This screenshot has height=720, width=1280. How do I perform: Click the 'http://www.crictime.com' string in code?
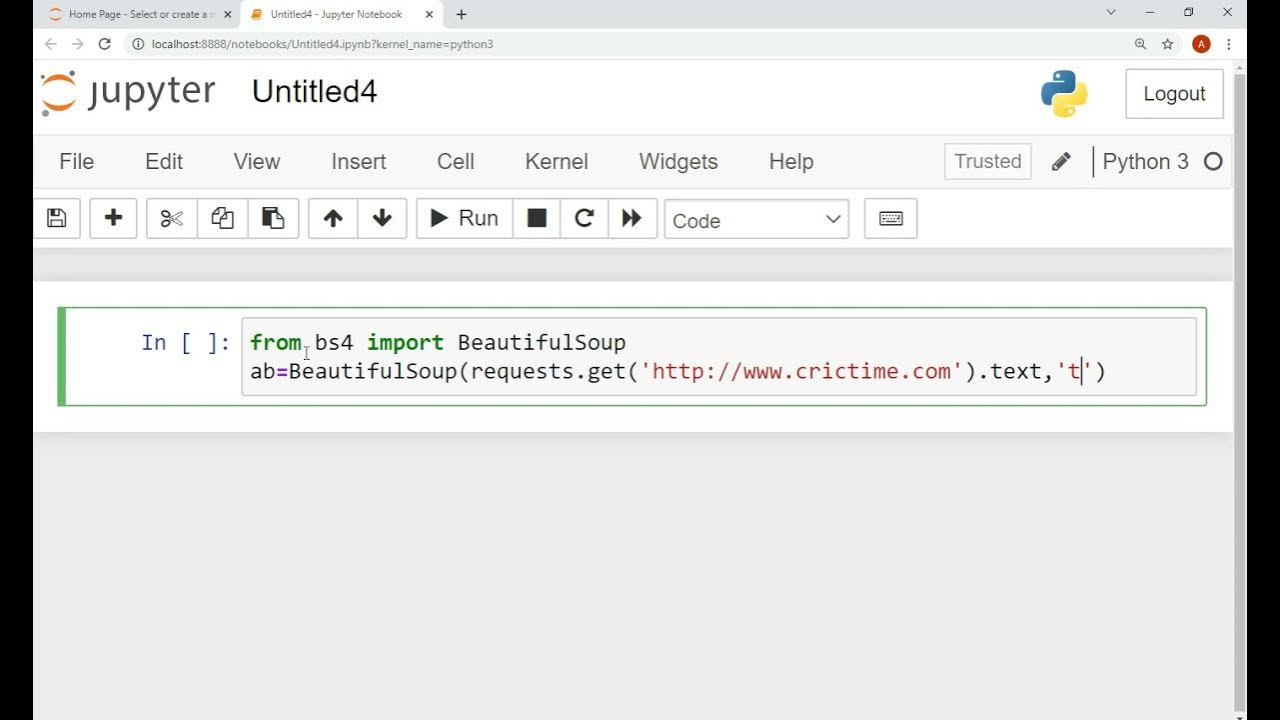801,372
